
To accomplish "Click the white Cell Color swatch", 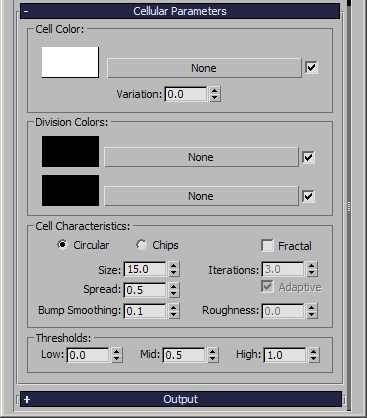I will (x=70, y=62).
